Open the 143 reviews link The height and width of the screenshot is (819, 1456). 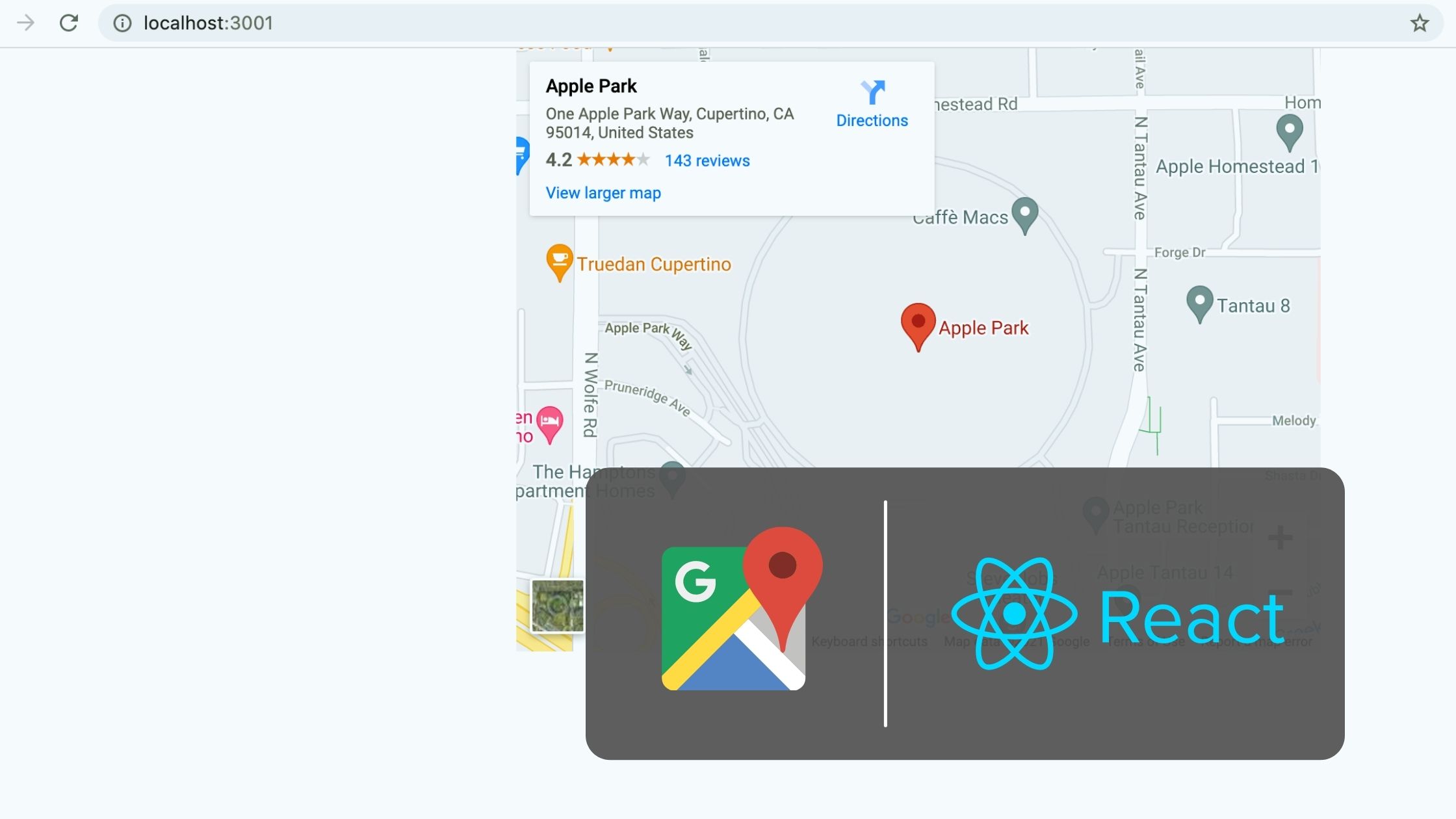pos(707,161)
